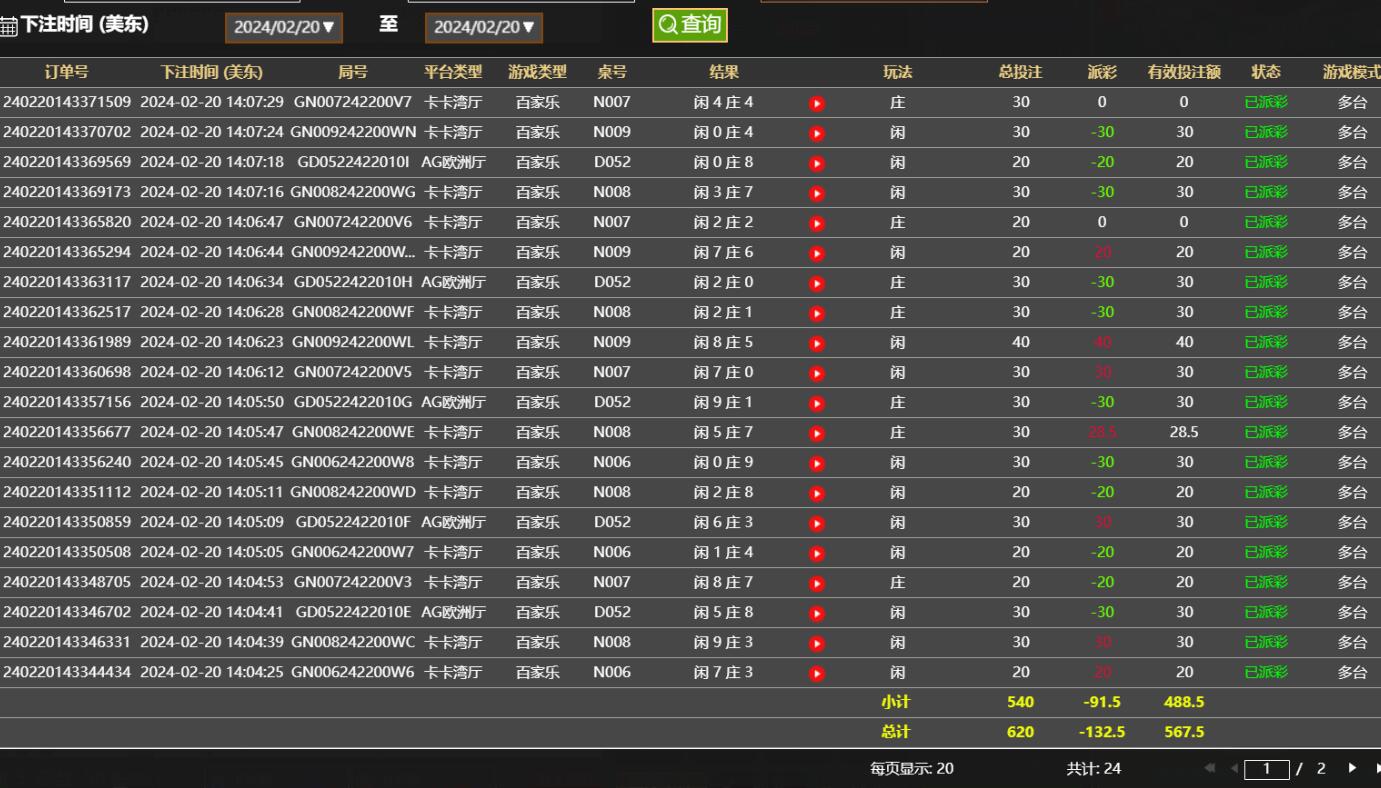This screenshot has height=788, width=1381.
Task: Click the 派彩 column header
Action: pyautogui.click(x=1102, y=72)
